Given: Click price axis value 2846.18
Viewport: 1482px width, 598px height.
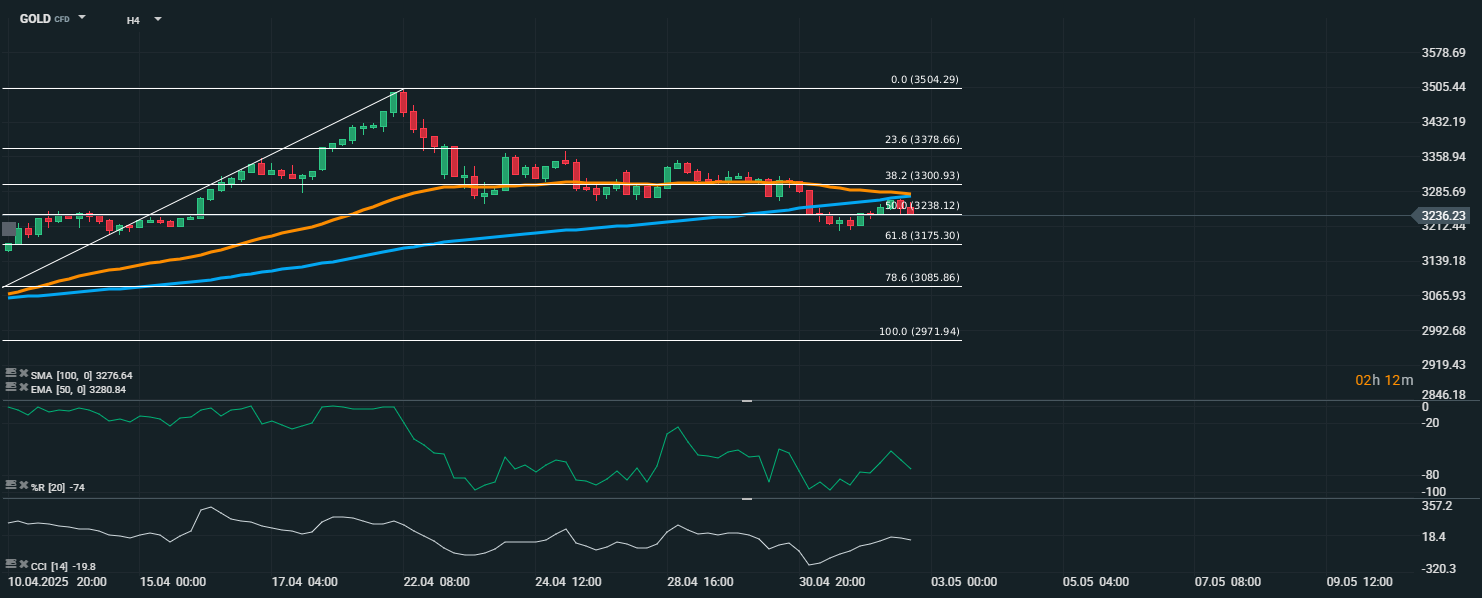Looking at the screenshot, I should (1443, 396).
